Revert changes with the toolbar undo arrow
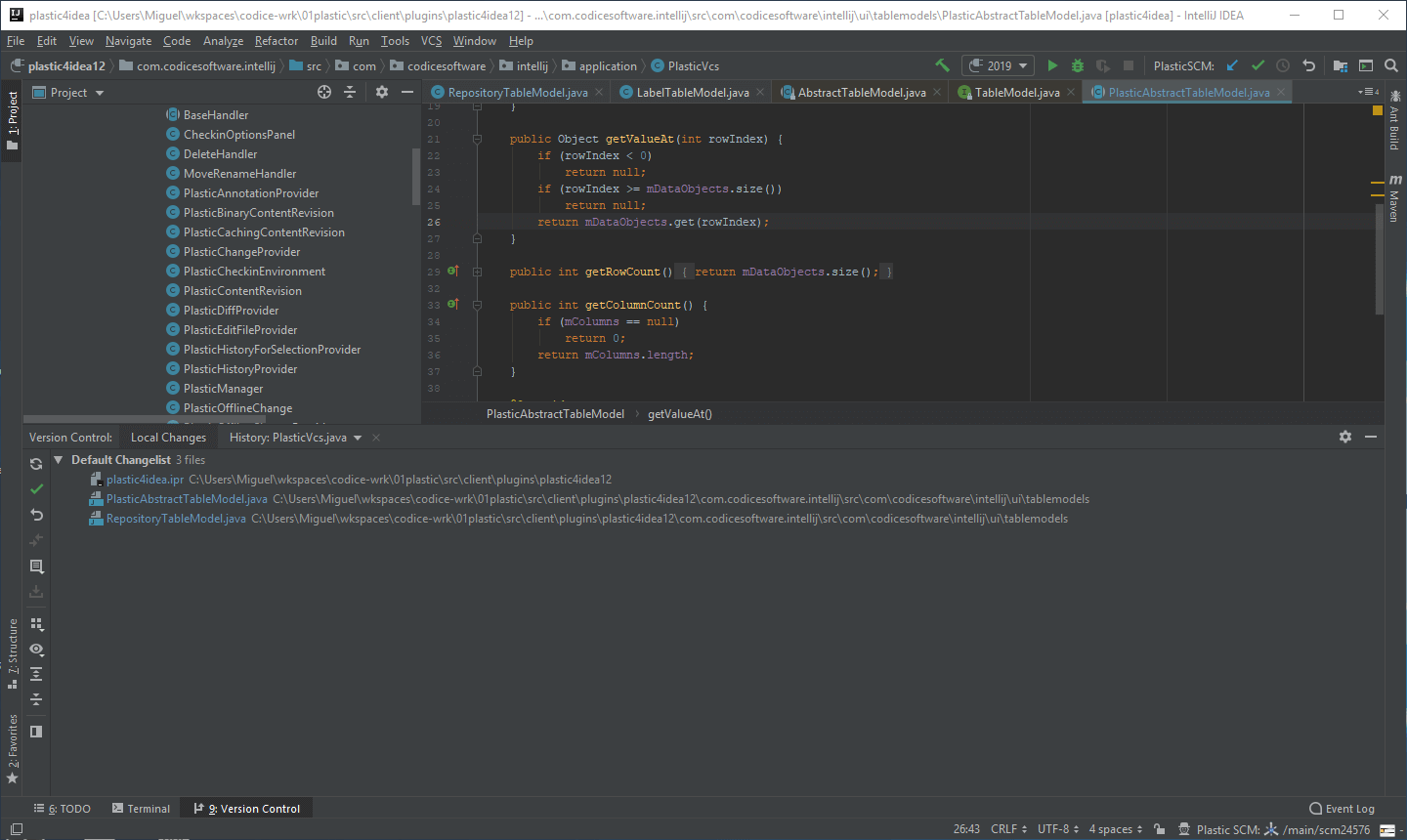Screen dimensions: 1407x840 tap(1309, 65)
